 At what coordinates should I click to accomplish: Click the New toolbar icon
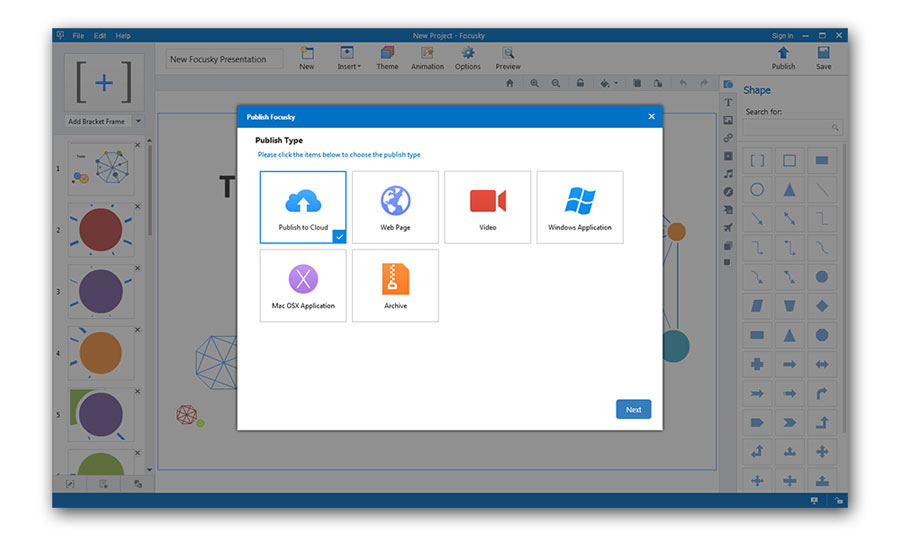click(x=307, y=58)
